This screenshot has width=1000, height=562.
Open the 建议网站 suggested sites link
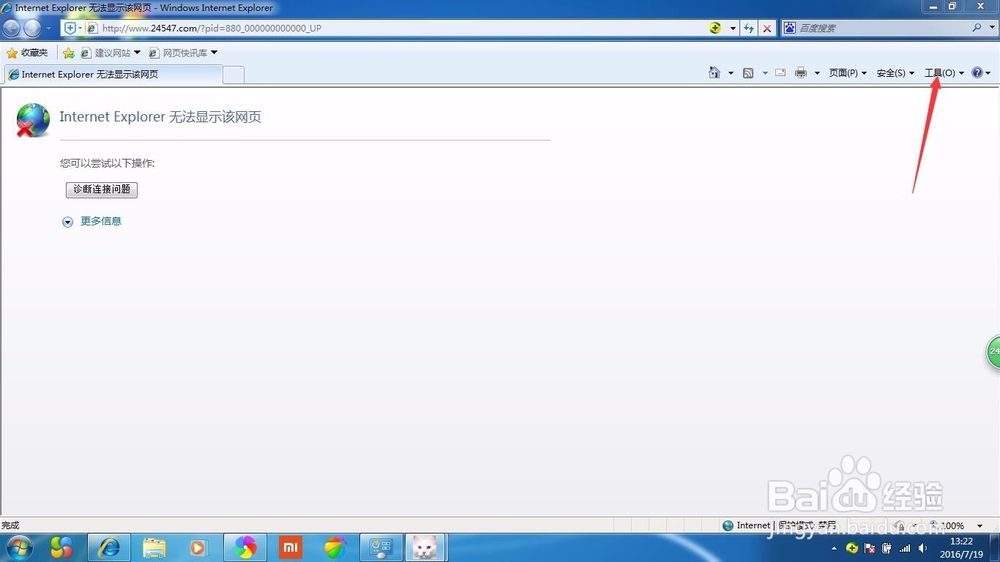110,53
